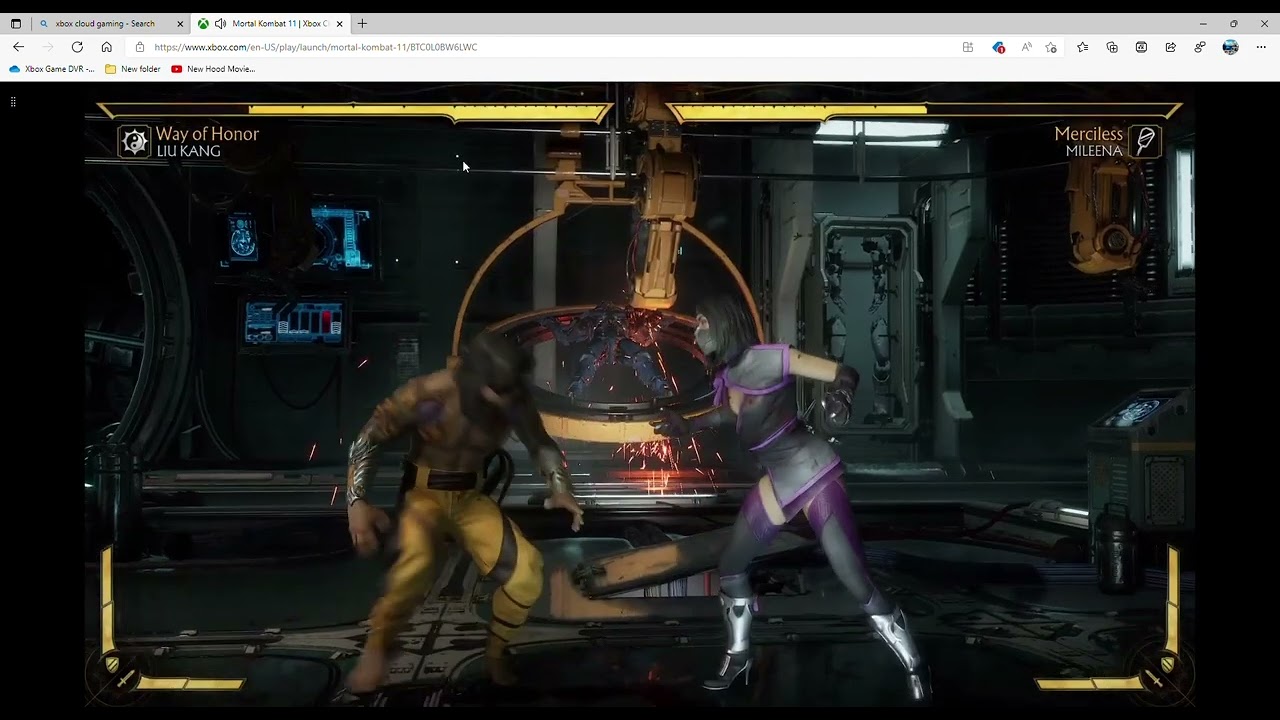Open the Math Solver toolbar icon
1280x720 pixels.
pyautogui.click(x=1141, y=47)
